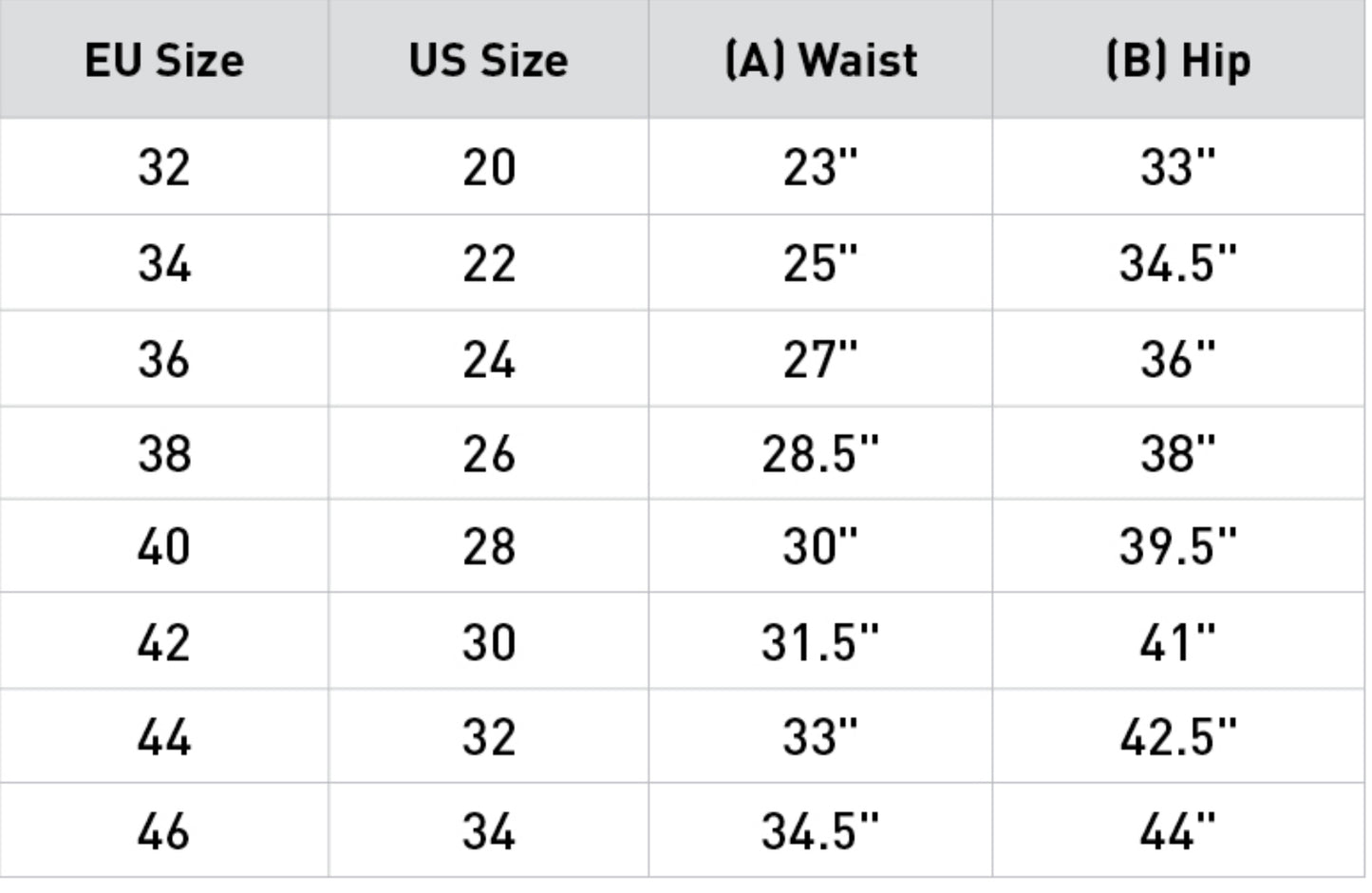The width and height of the screenshot is (1372, 893).
Task: Select the 23" waist cell
Action: point(820,167)
